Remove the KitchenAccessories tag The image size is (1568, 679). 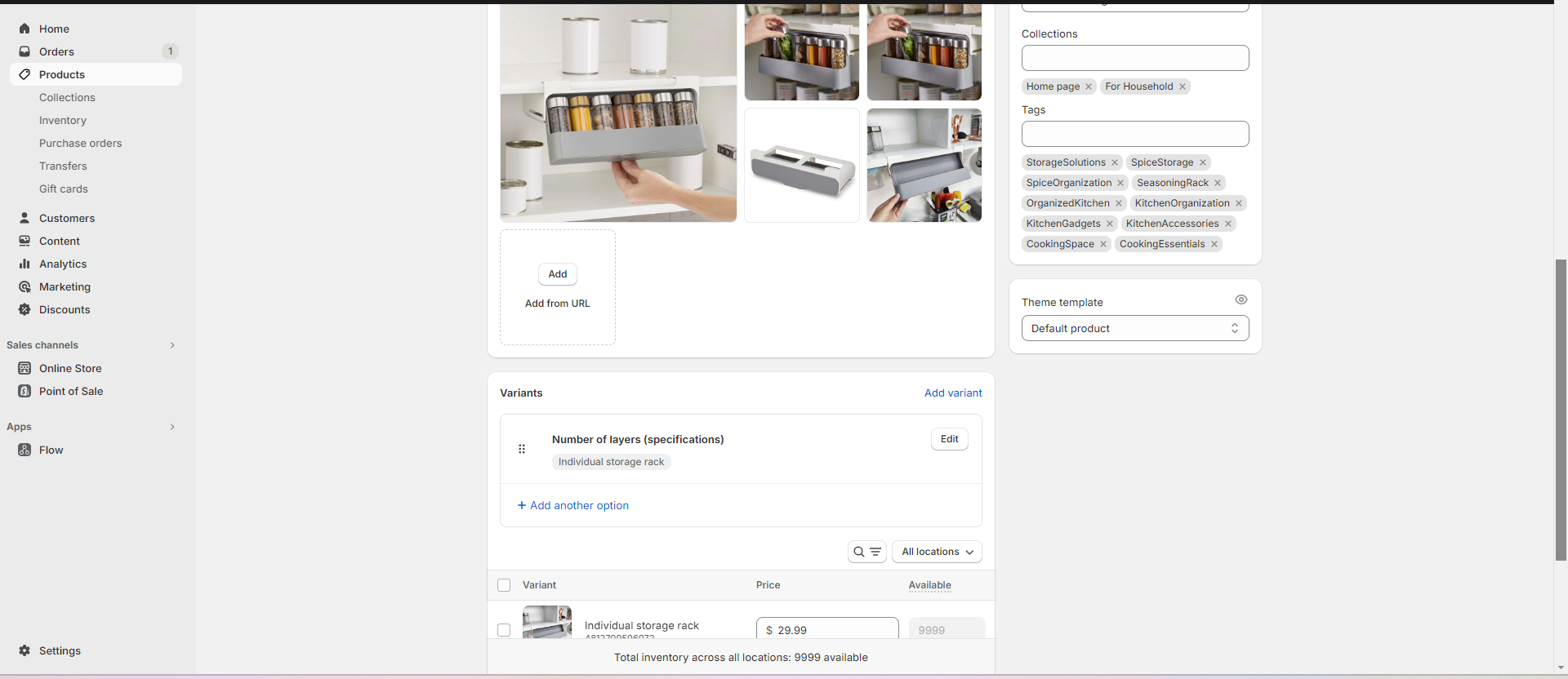pos(1228,224)
